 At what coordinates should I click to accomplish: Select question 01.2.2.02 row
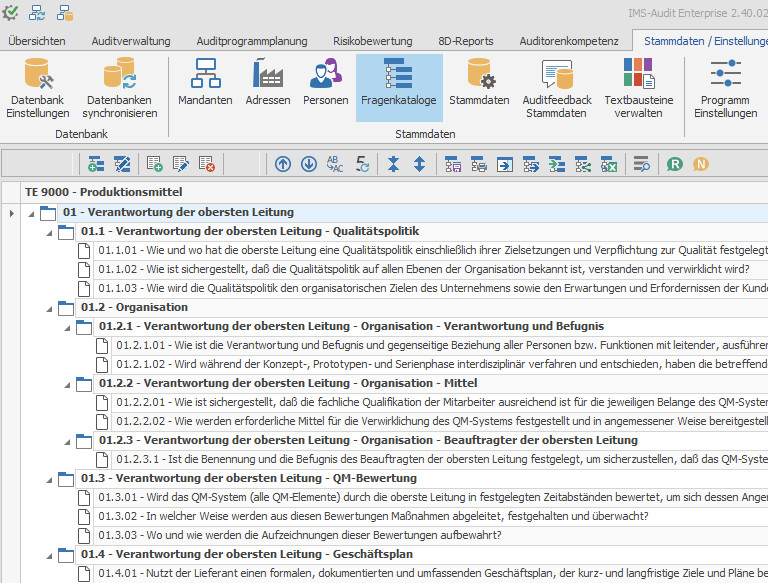(x=440, y=421)
